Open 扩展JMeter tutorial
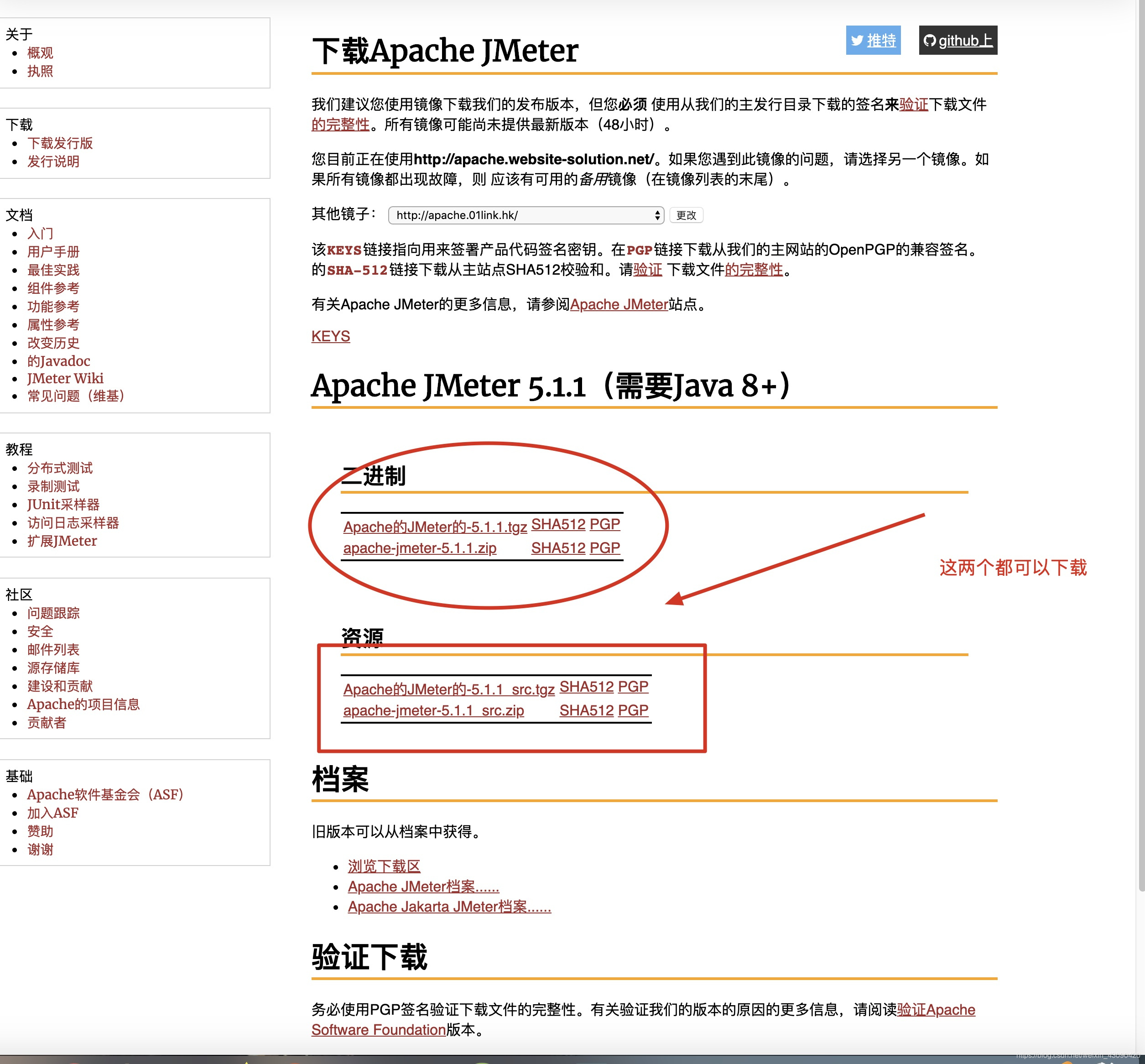 pos(62,541)
